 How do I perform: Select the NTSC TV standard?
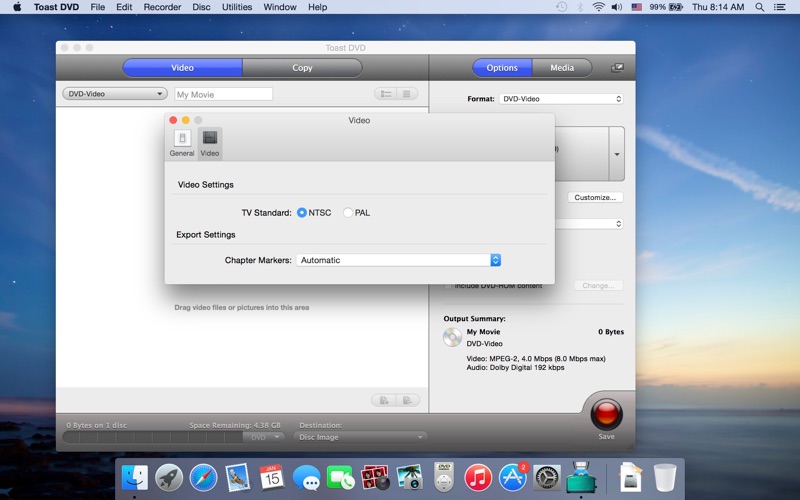(x=302, y=213)
